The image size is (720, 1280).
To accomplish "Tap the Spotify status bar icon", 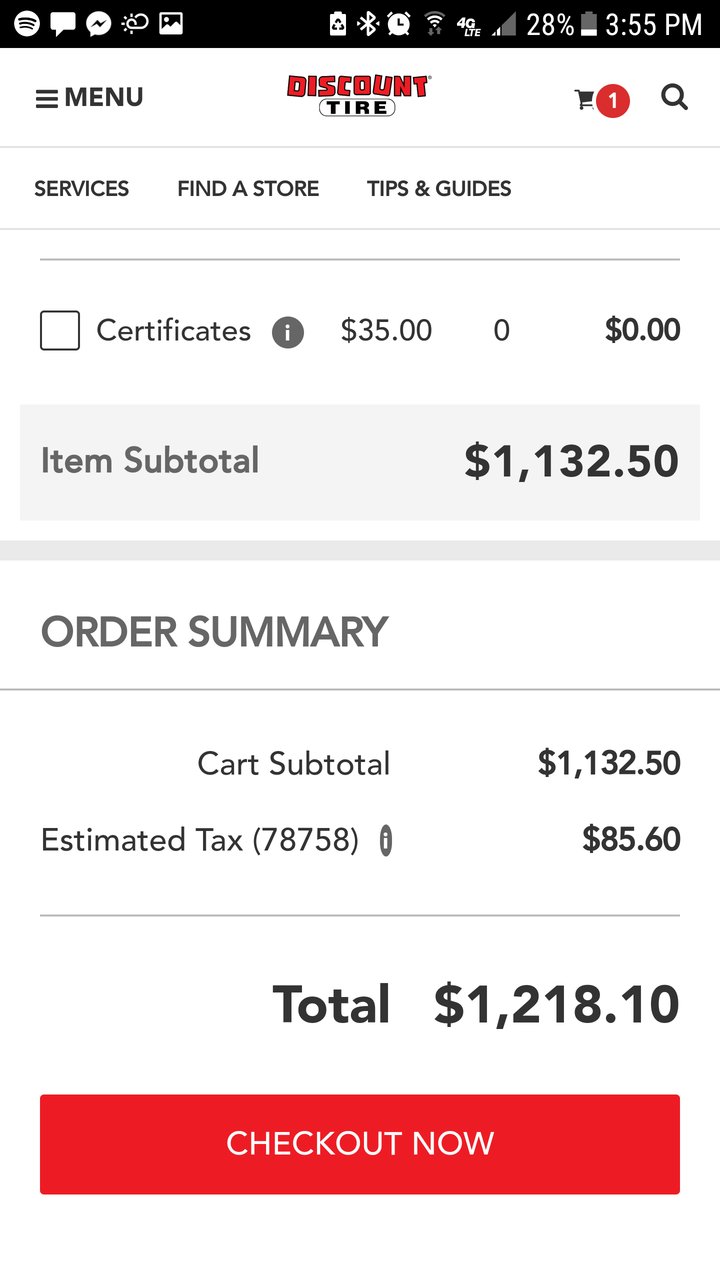I will 27,24.
